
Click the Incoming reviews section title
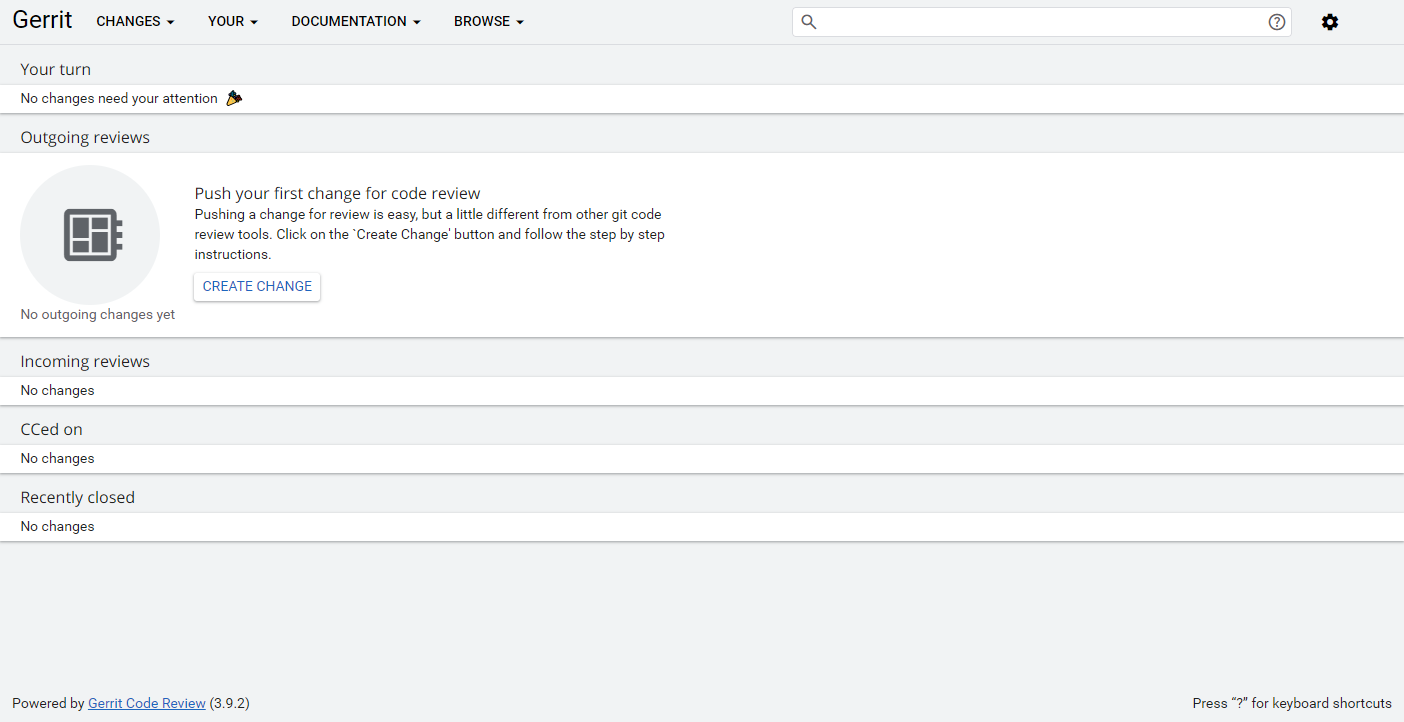pyautogui.click(x=85, y=361)
